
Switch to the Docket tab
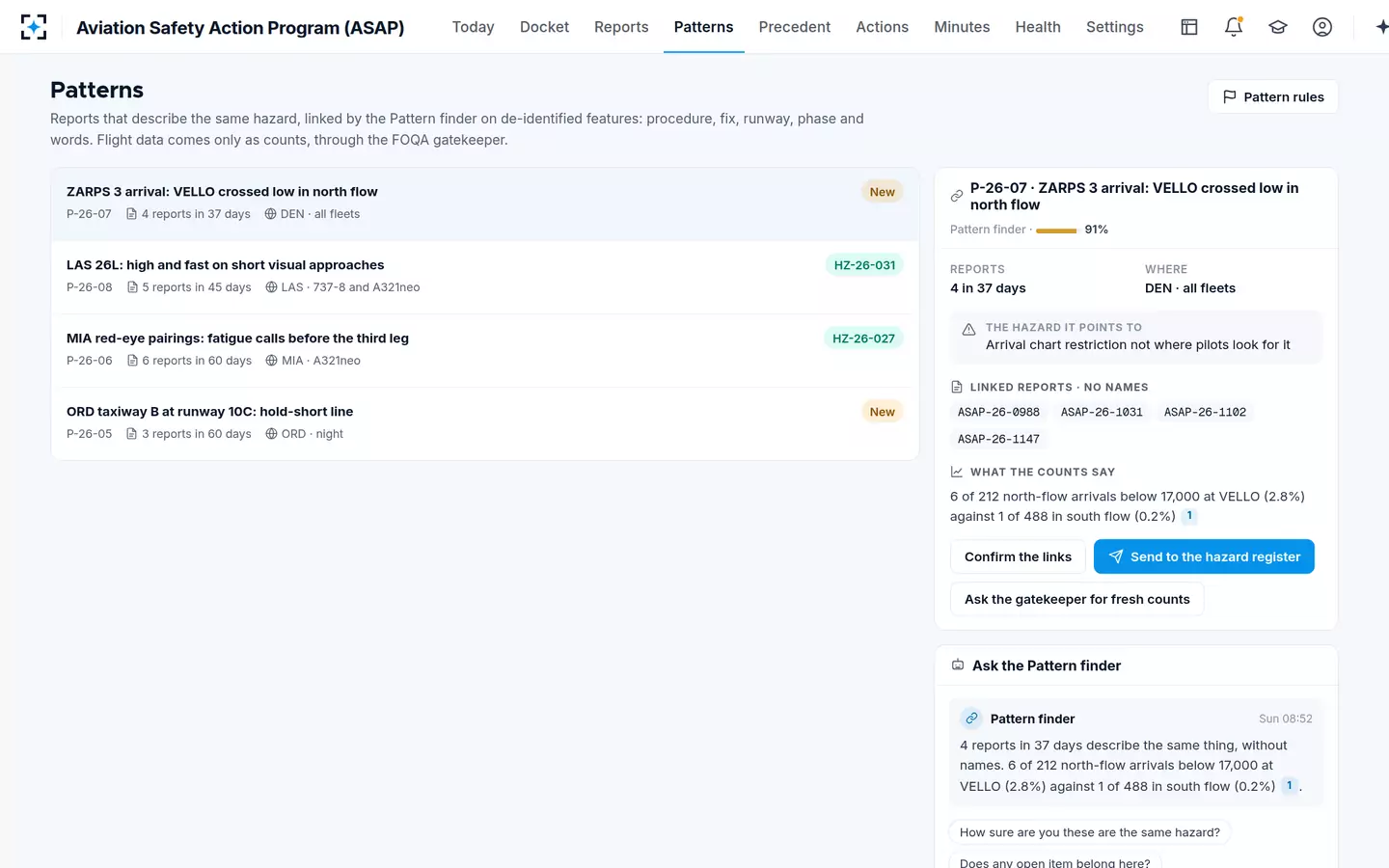click(x=544, y=27)
